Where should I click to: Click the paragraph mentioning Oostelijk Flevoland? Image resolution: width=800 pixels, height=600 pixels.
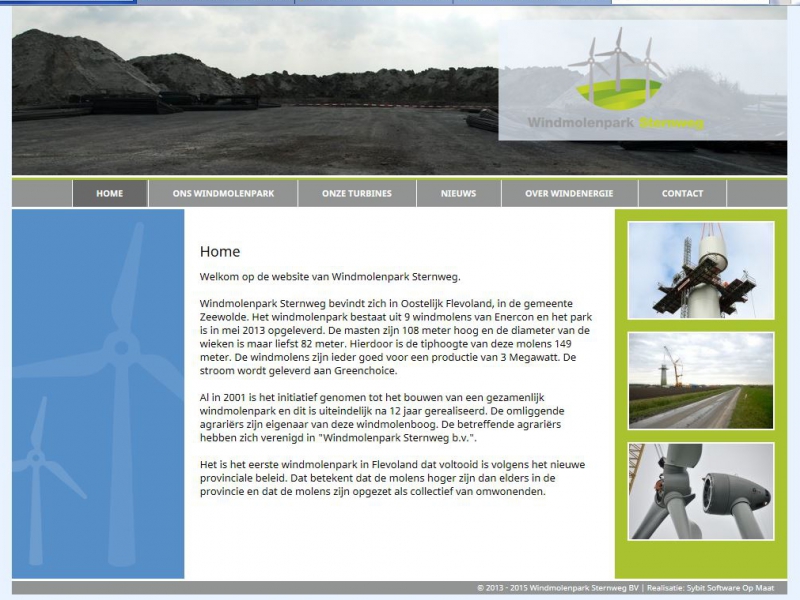[395, 336]
